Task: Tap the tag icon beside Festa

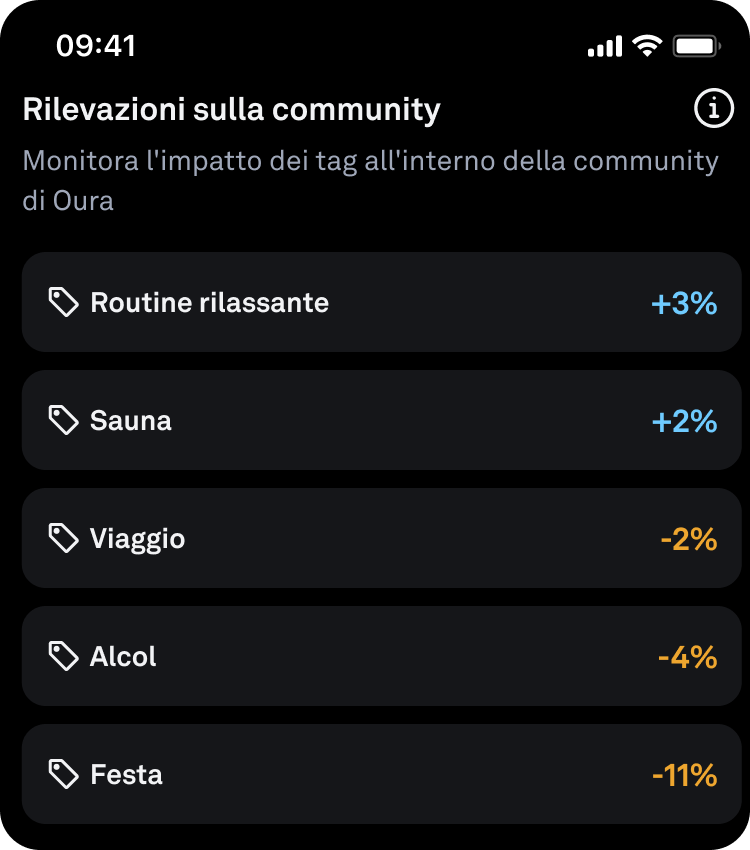Action: click(x=63, y=774)
